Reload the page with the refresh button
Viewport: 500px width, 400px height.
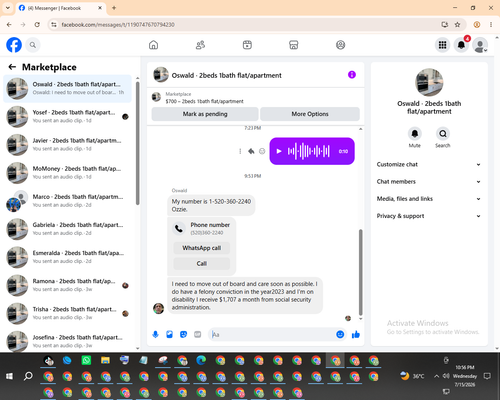point(37,25)
